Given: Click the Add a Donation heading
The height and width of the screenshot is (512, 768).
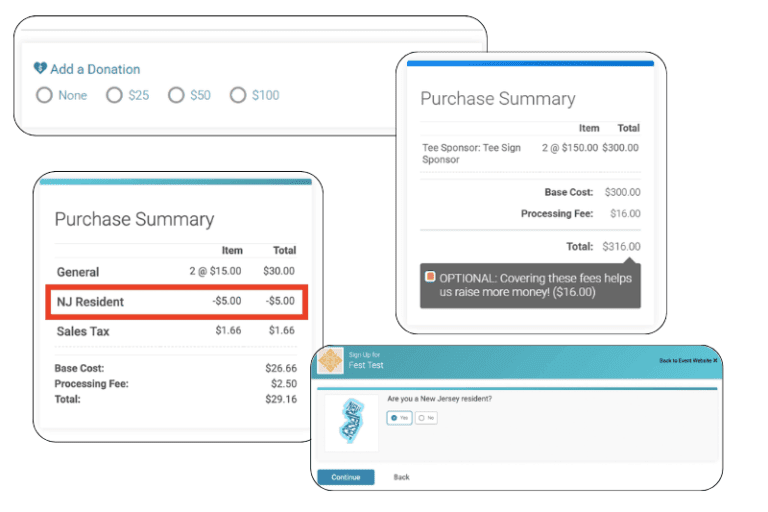Looking at the screenshot, I should tap(95, 69).
